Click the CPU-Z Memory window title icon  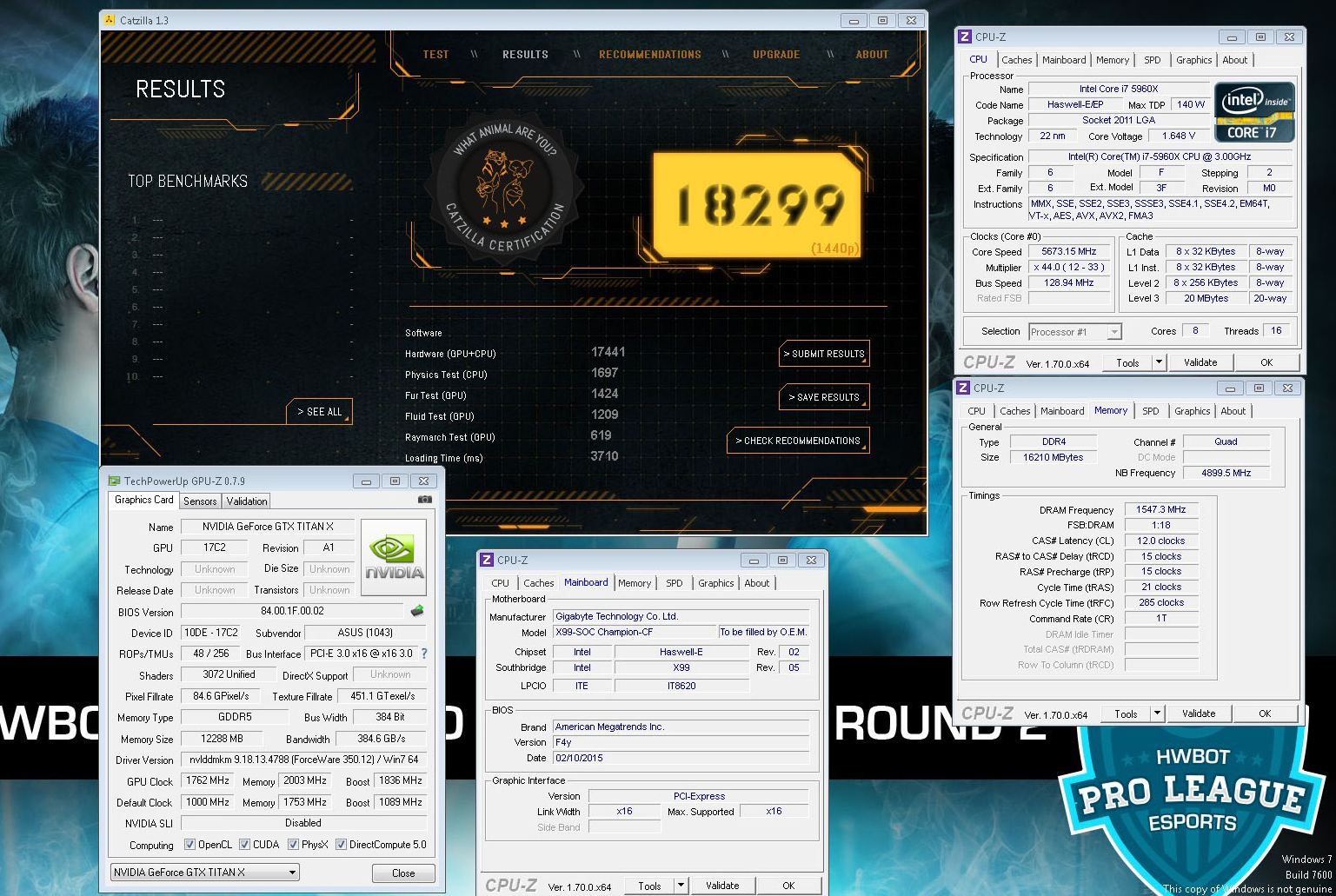963,388
